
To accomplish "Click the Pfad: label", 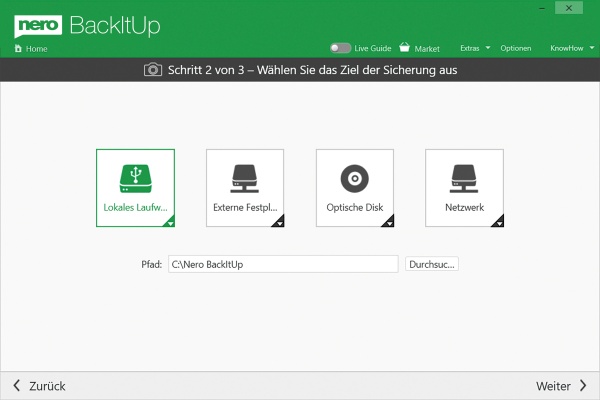I will pos(152,264).
